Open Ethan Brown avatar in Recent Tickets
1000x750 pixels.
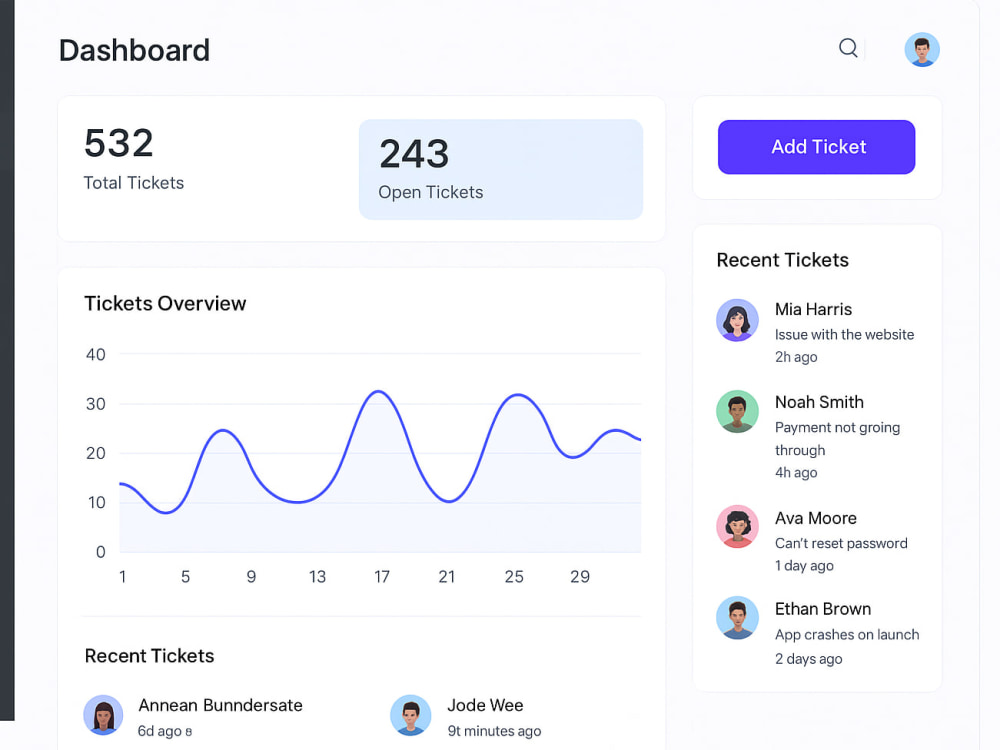click(x=737, y=618)
